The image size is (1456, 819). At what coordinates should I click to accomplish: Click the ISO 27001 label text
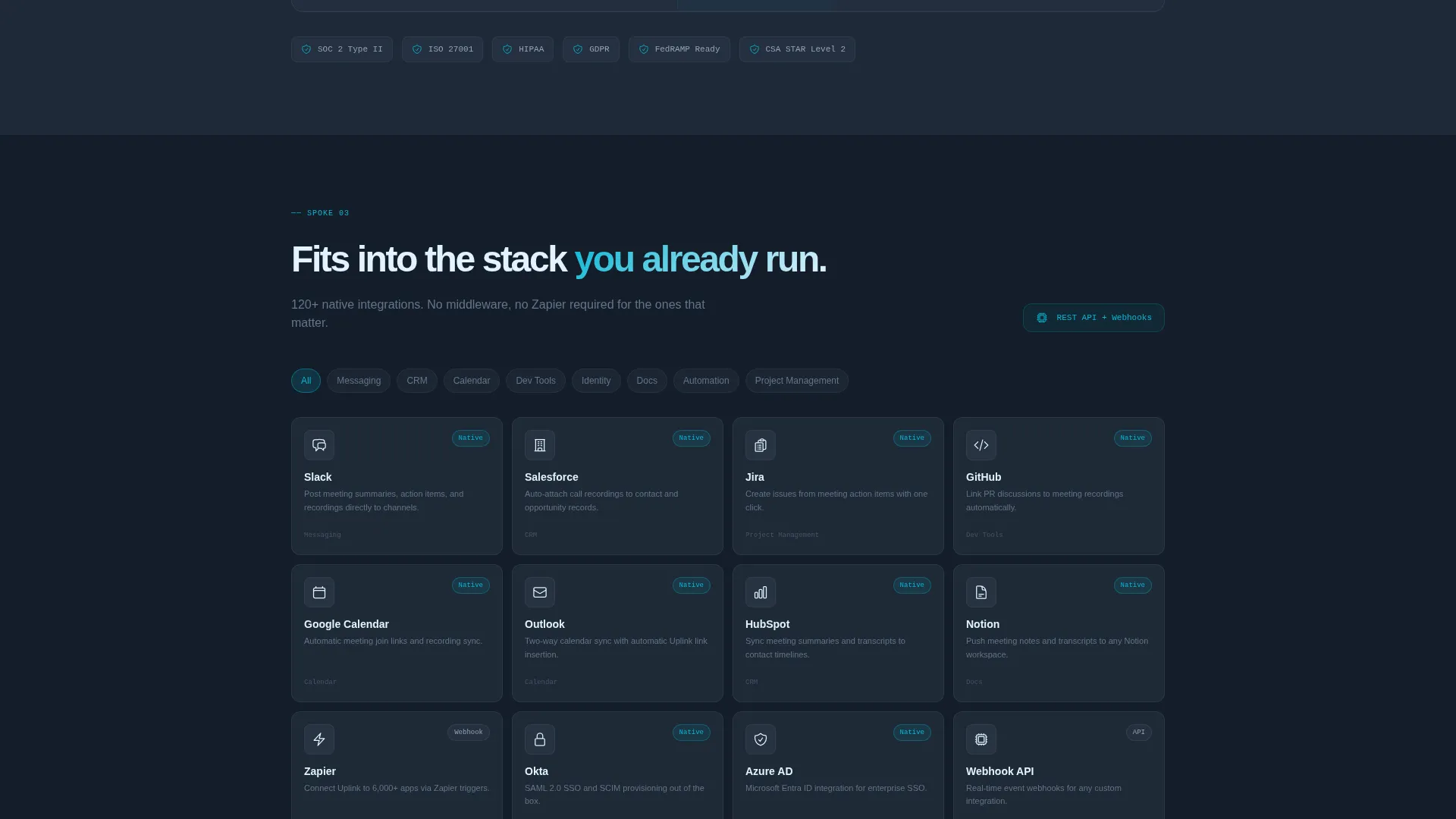click(x=450, y=49)
